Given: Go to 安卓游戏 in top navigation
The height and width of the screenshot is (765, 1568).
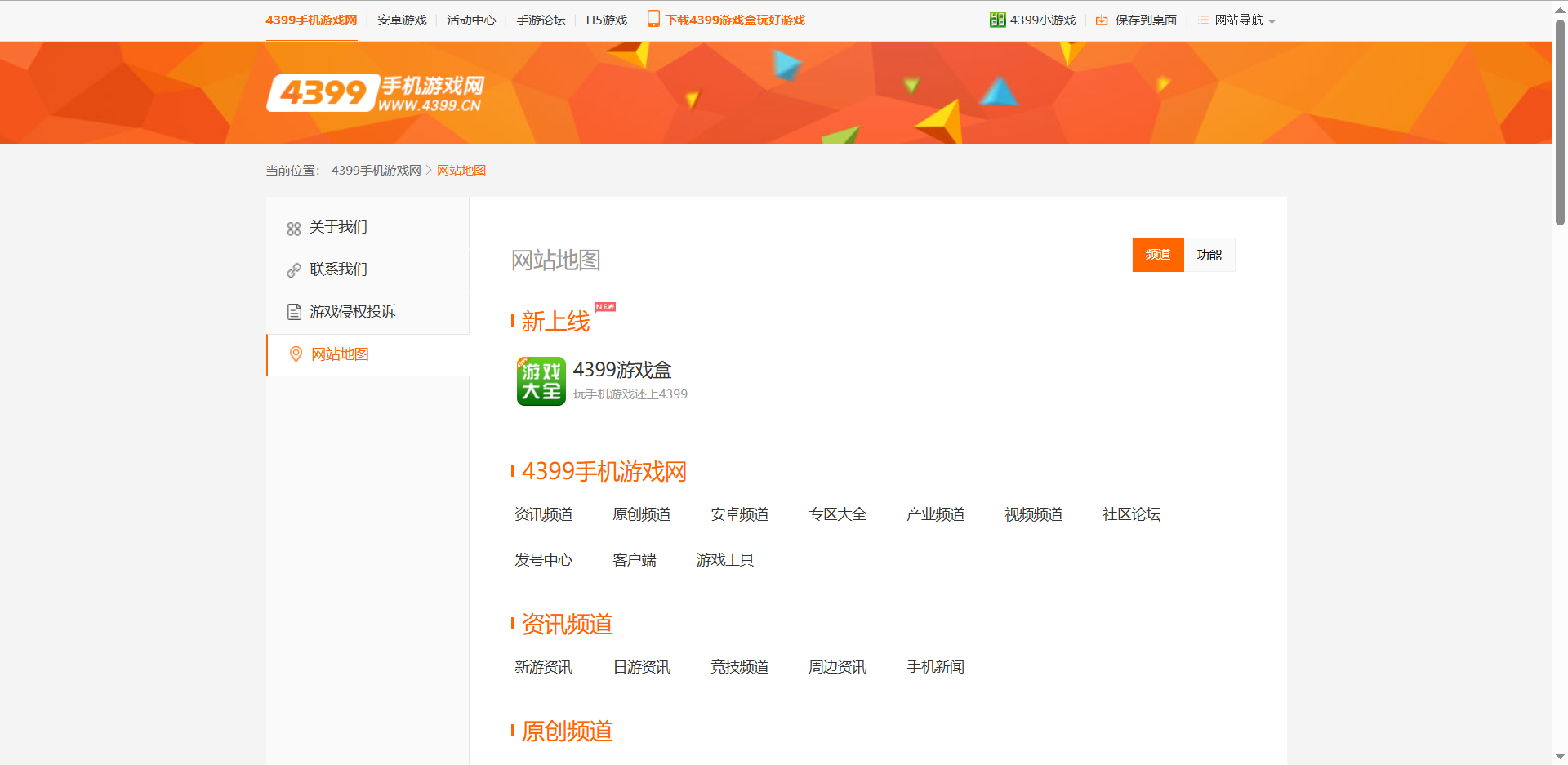Looking at the screenshot, I should pos(402,20).
